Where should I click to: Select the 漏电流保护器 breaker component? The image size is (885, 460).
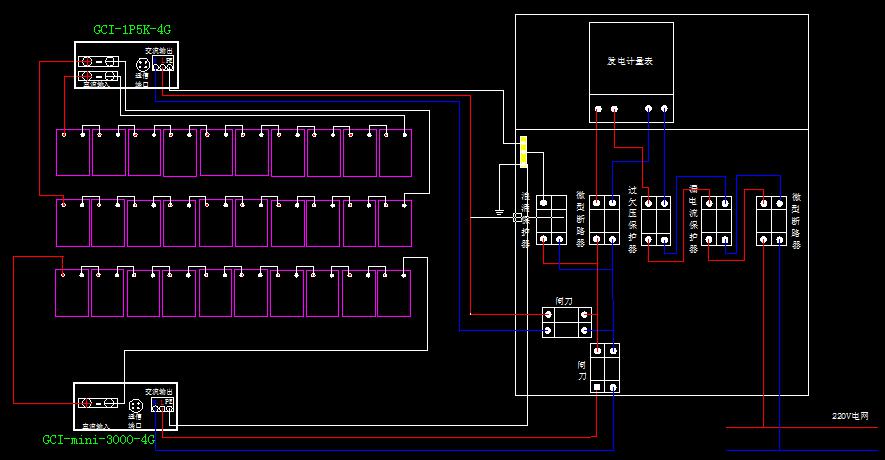(716, 220)
